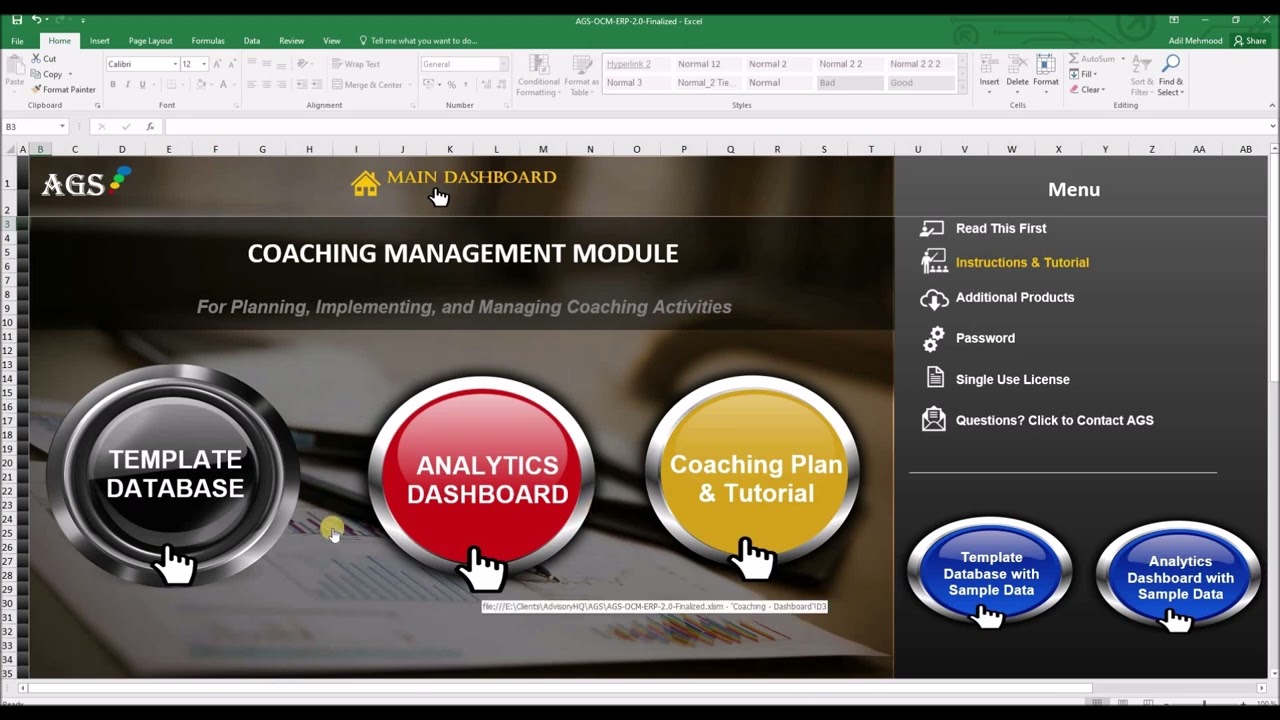Open the font size dropdown
The image size is (1280, 720).
pyautogui.click(x=204, y=64)
